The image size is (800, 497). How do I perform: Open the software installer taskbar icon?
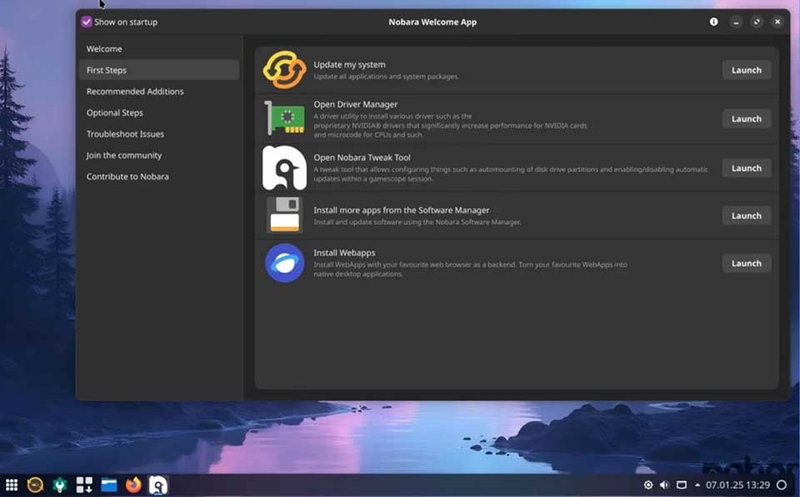click(84, 485)
